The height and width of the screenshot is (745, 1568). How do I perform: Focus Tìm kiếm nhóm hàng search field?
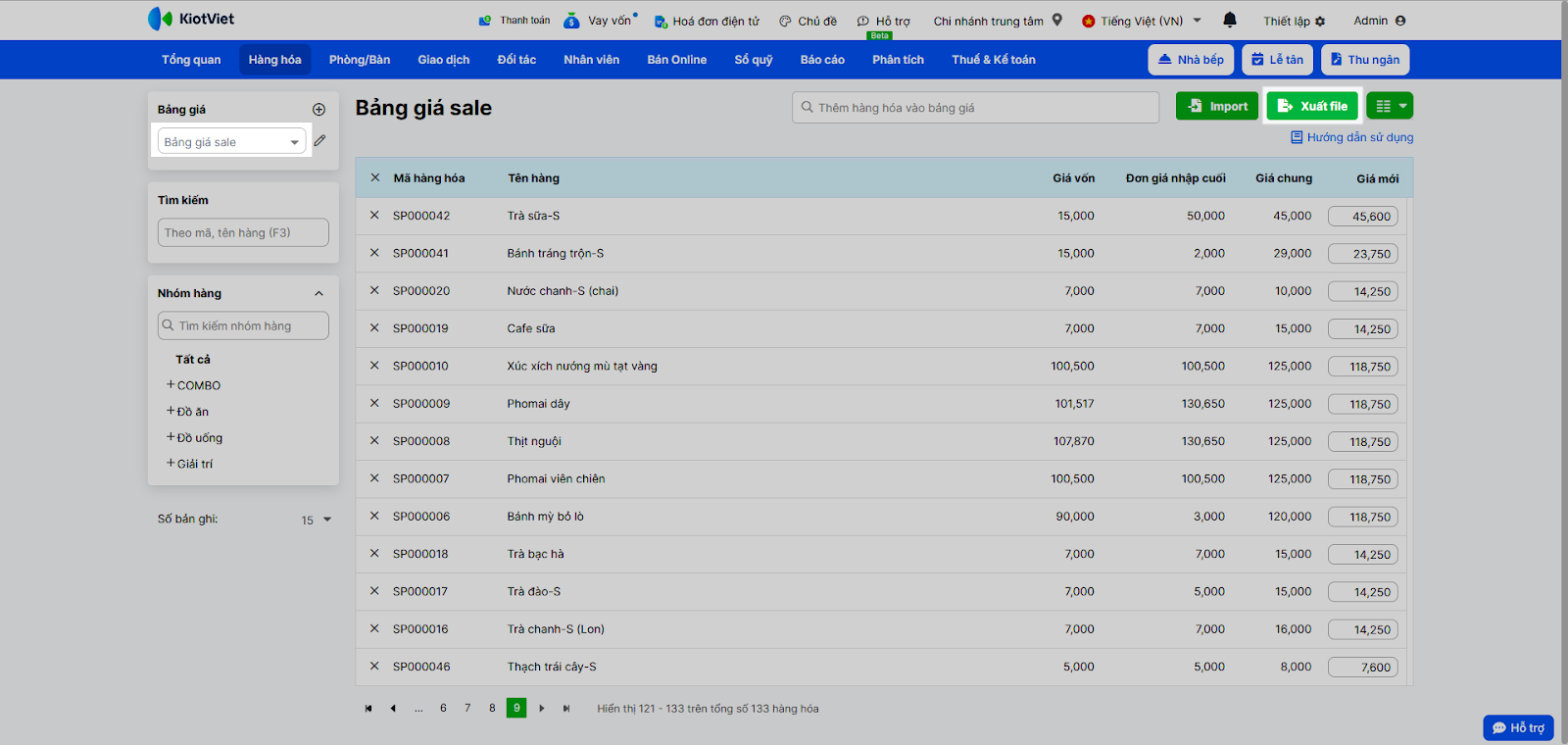243,325
